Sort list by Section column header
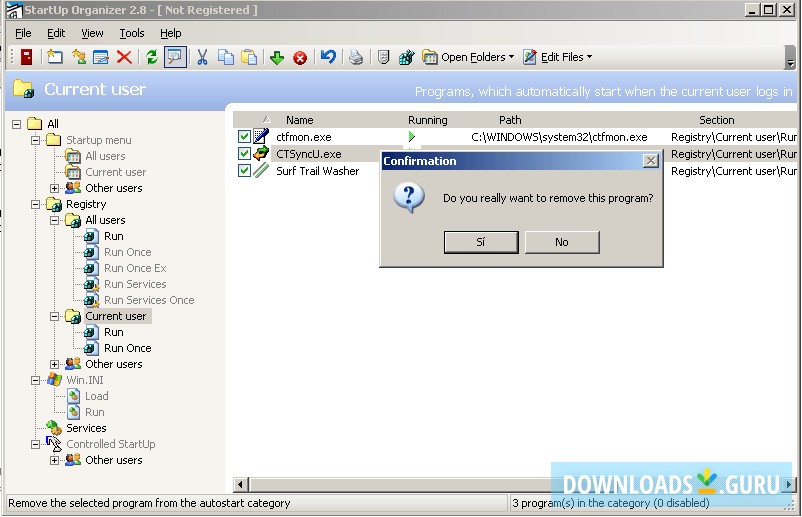Image resolution: width=802 pixels, height=517 pixels. (717, 120)
